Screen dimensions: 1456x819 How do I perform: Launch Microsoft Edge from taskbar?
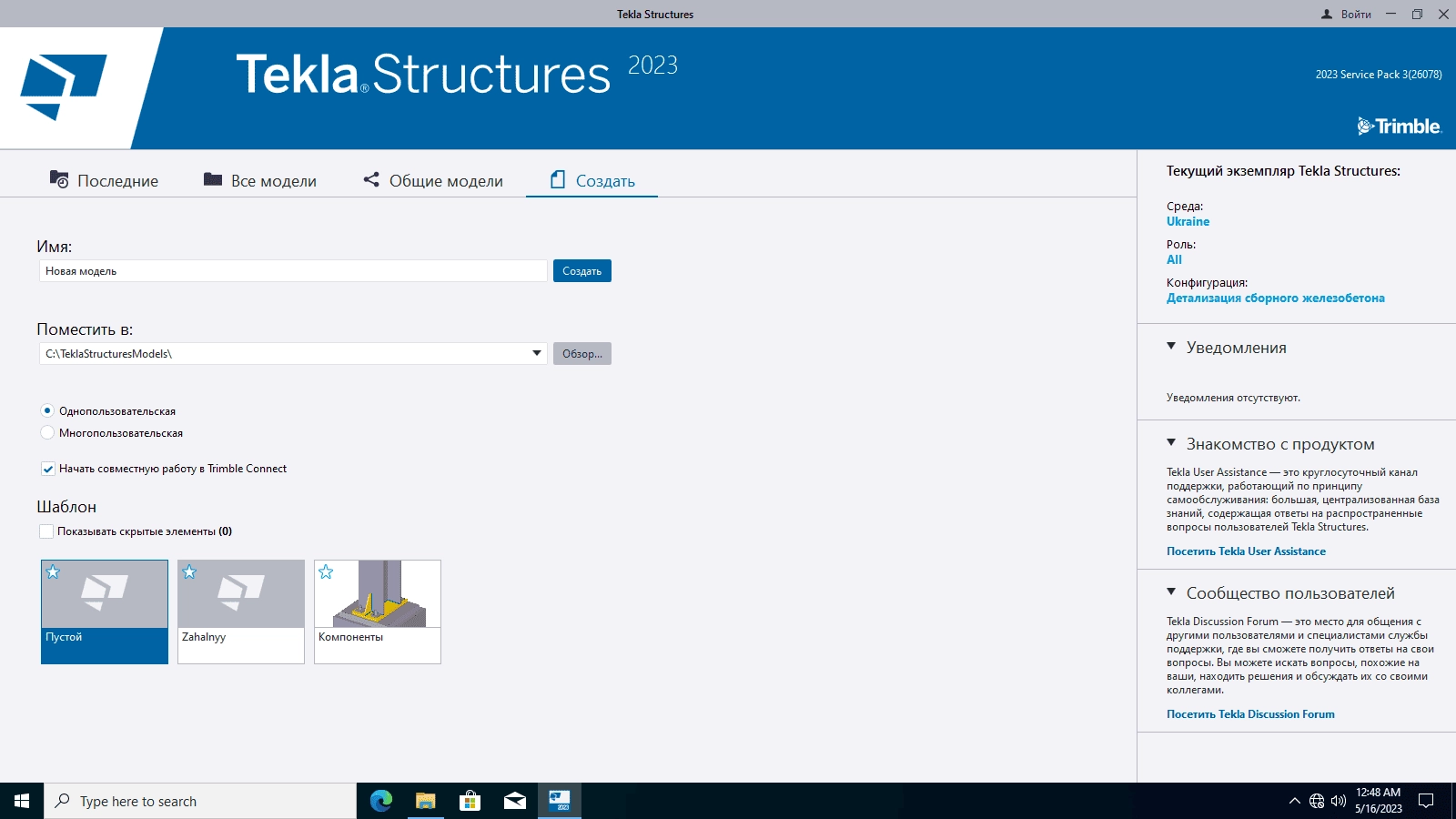click(380, 801)
